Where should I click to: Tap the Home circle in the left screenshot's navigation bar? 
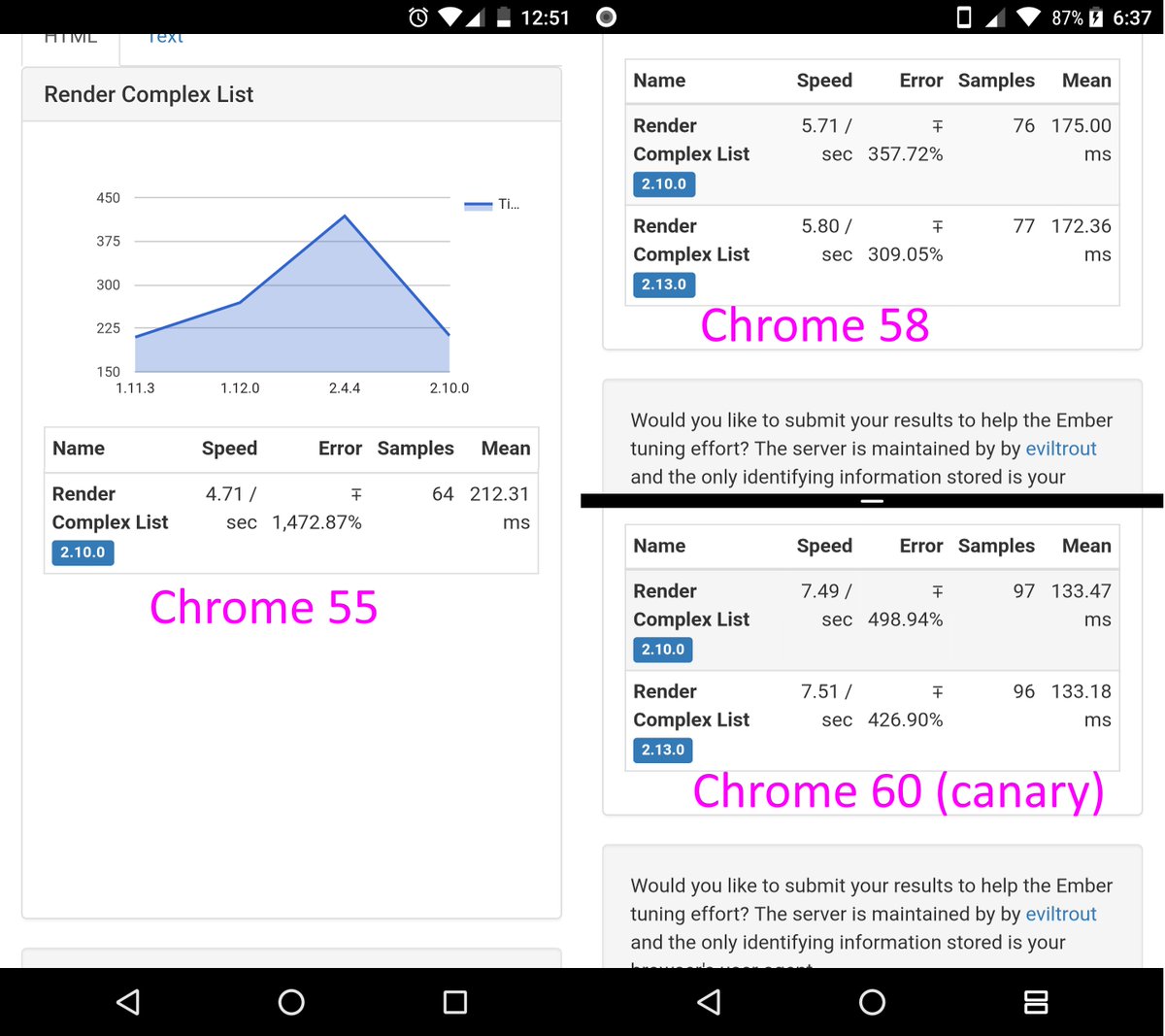click(291, 1002)
